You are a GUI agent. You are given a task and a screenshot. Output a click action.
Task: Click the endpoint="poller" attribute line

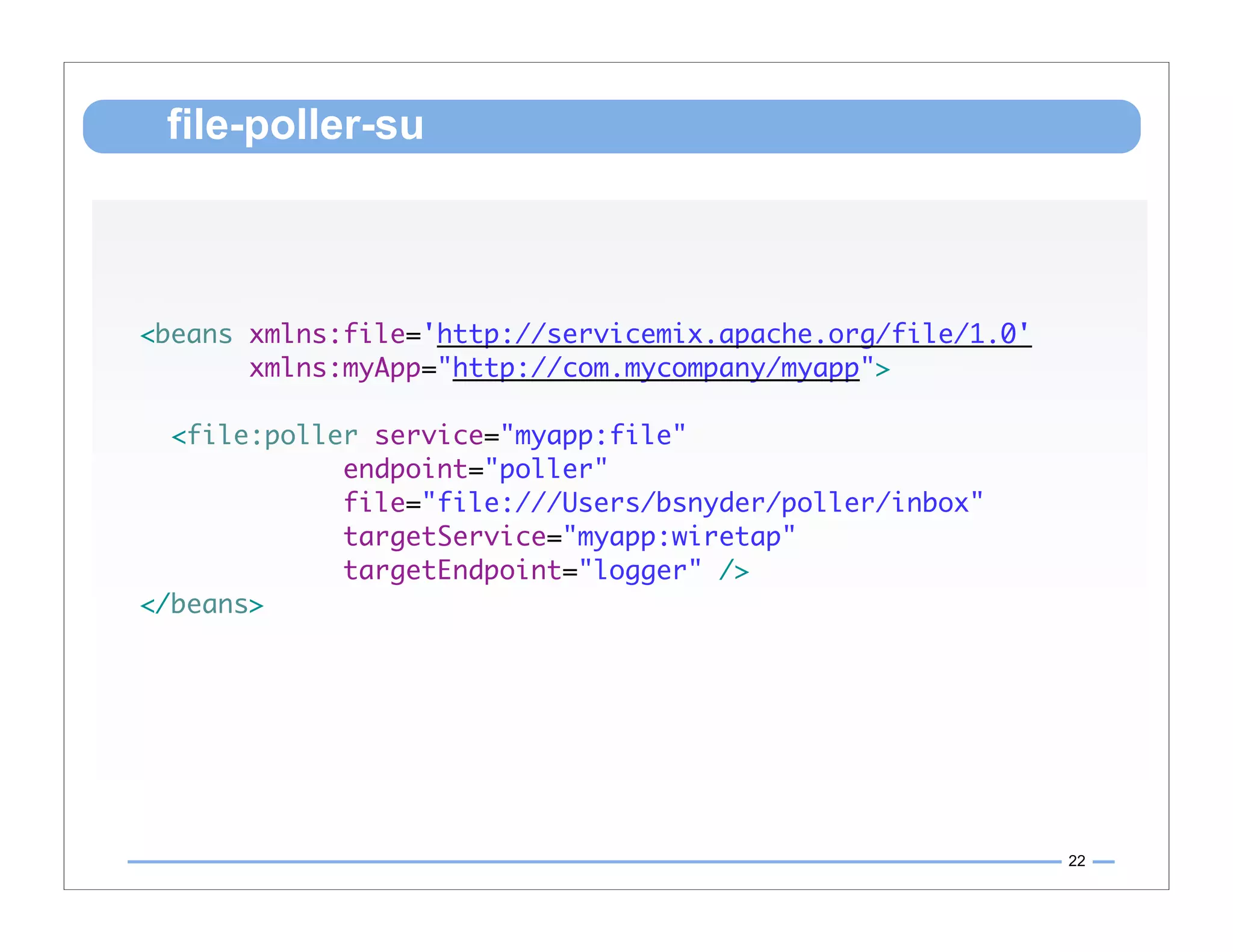pos(475,469)
